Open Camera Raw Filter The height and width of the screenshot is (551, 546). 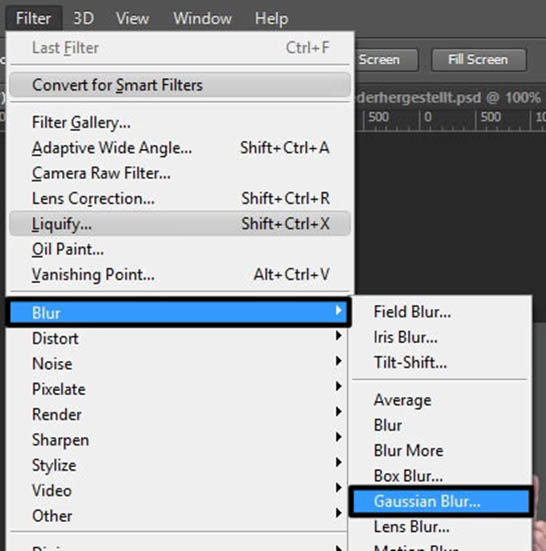tap(180, 173)
